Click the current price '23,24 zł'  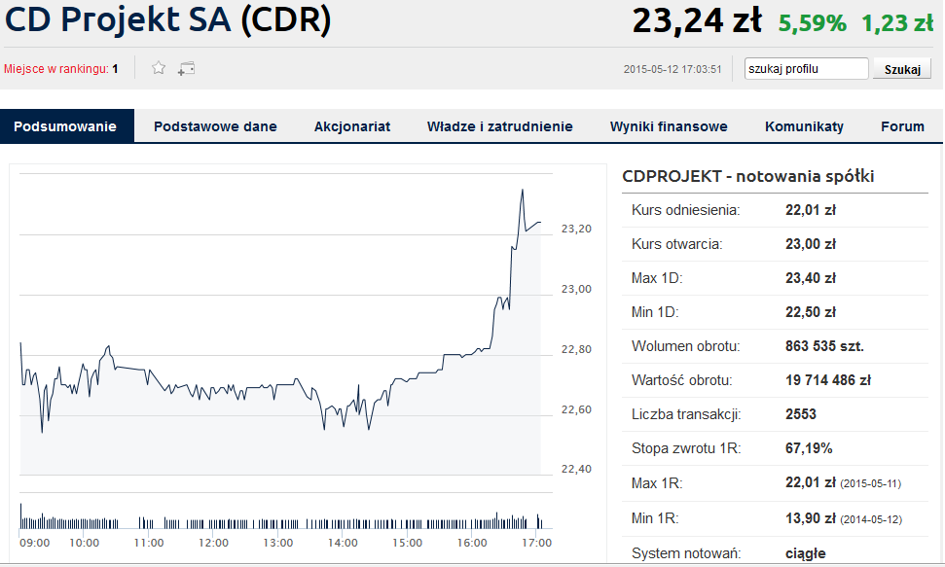click(x=697, y=20)
